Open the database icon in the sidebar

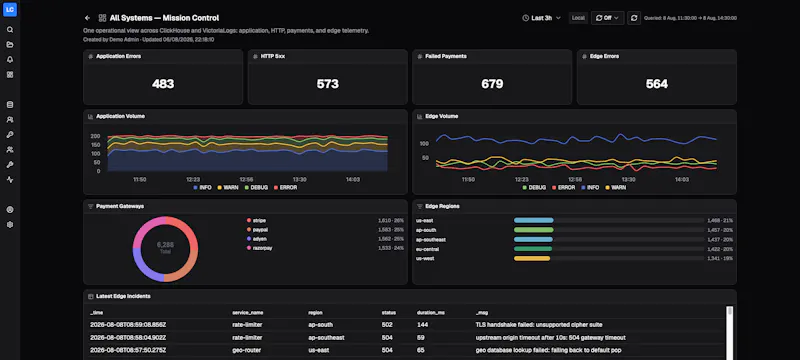[10, 105]
